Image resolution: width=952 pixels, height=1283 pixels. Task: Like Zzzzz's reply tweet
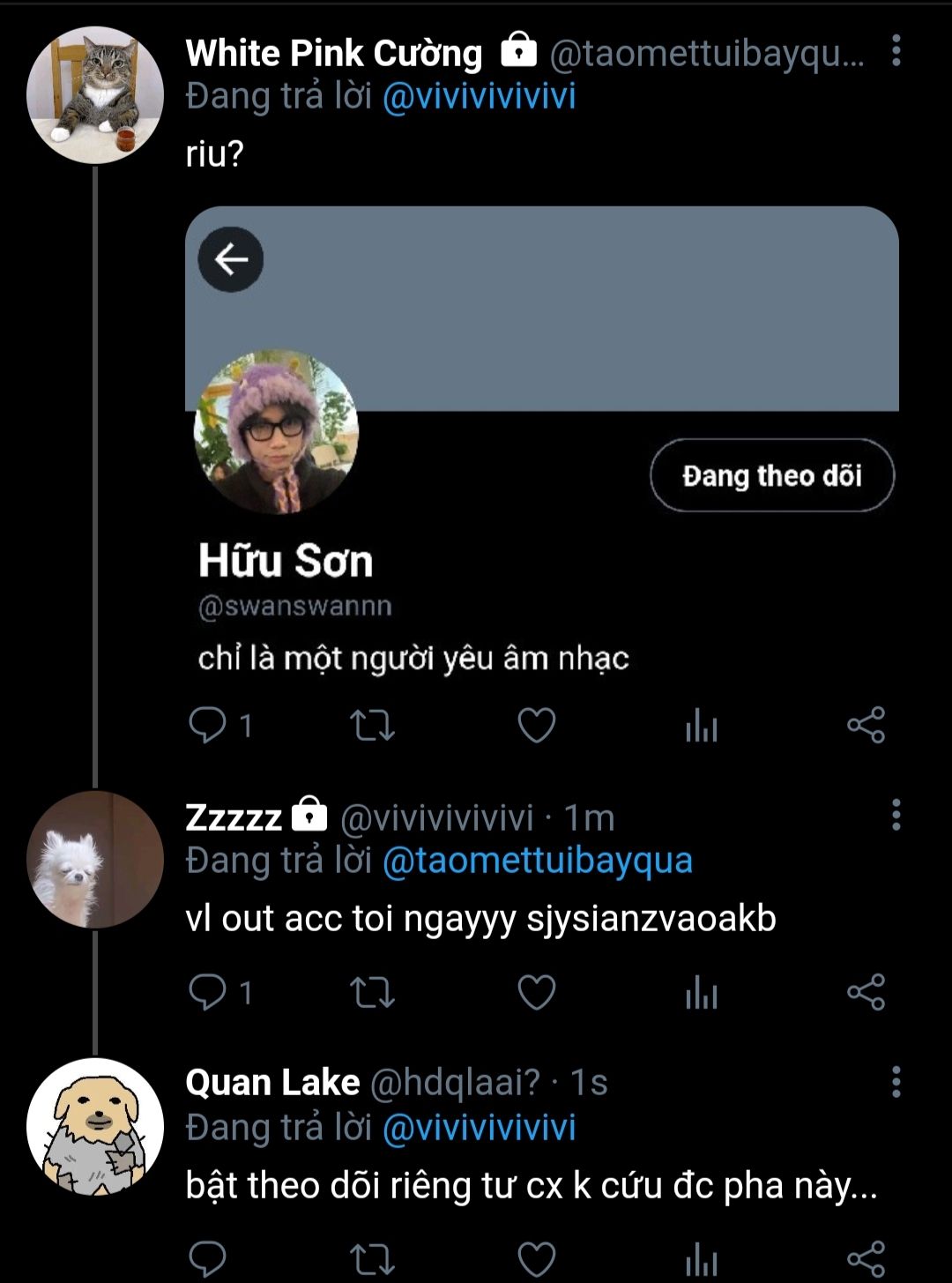pos(536,994)
